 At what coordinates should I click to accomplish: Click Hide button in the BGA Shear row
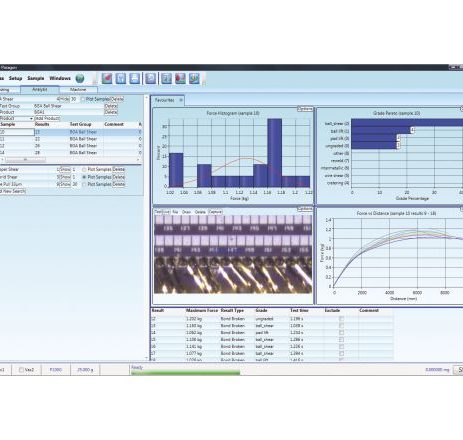tap(64, 99)
